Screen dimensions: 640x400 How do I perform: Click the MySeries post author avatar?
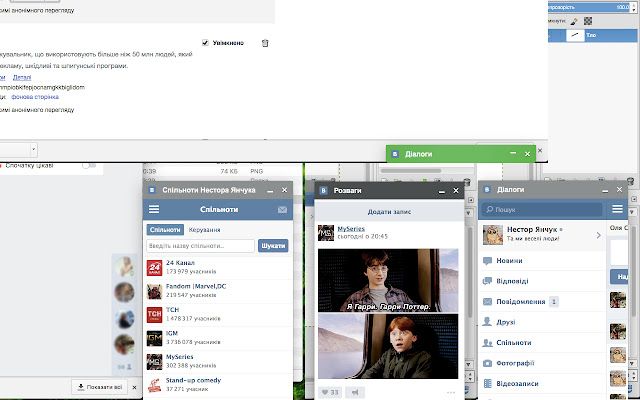coord(326,233)
